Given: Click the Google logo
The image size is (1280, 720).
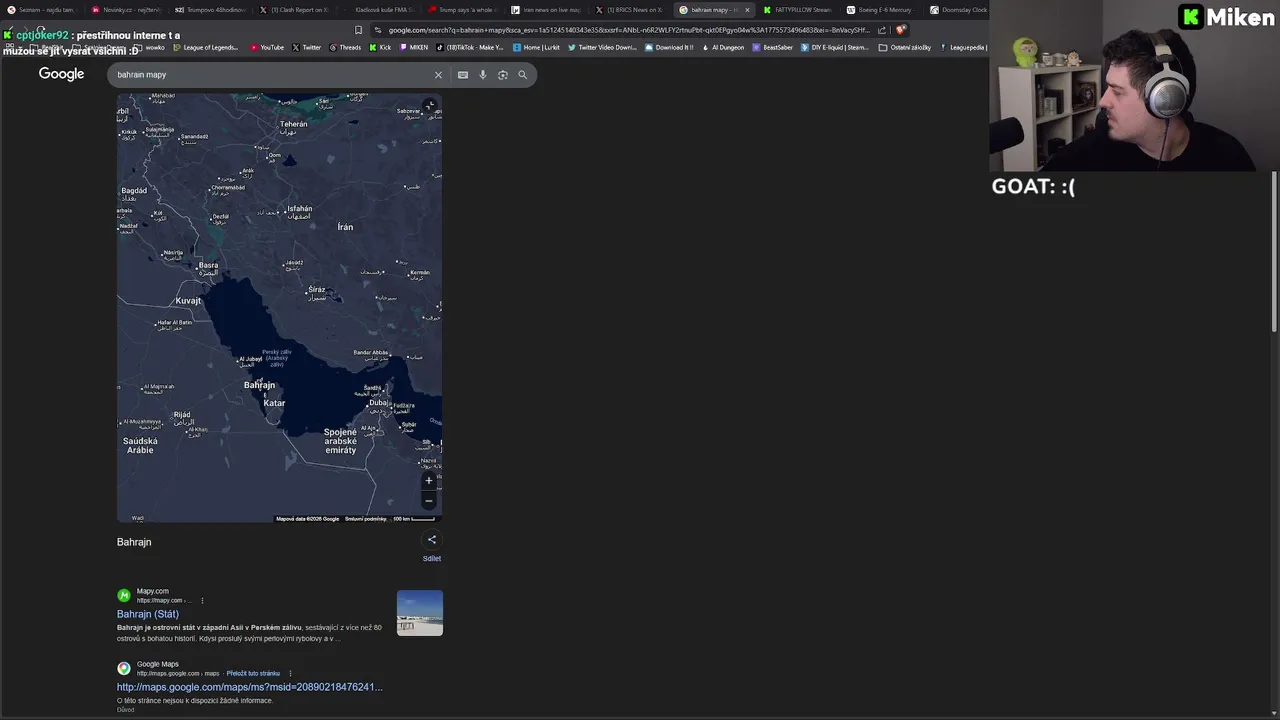Looking at the screenshot, I should pyautogui.click(x=61, y=74).
